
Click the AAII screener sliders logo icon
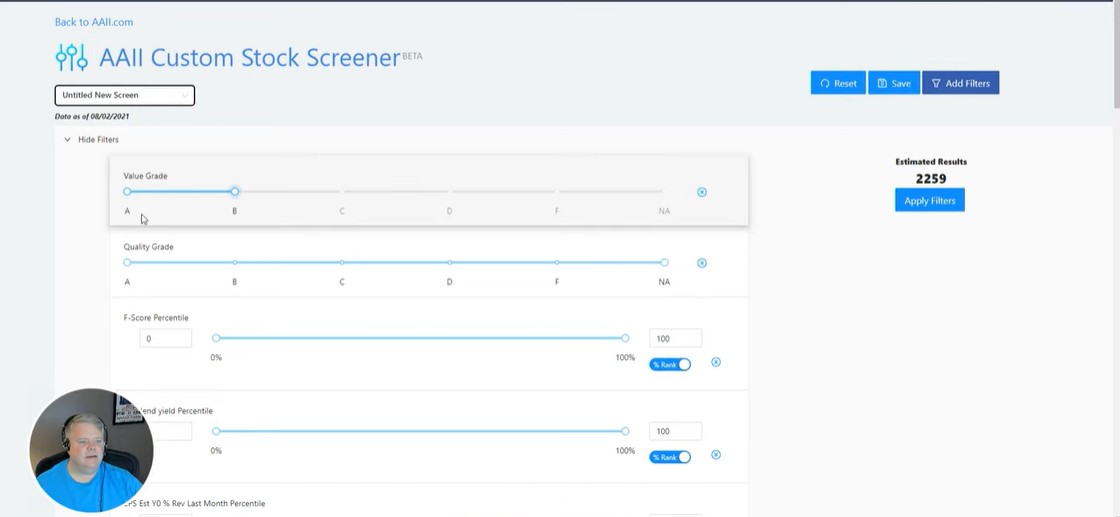[71, 57]
